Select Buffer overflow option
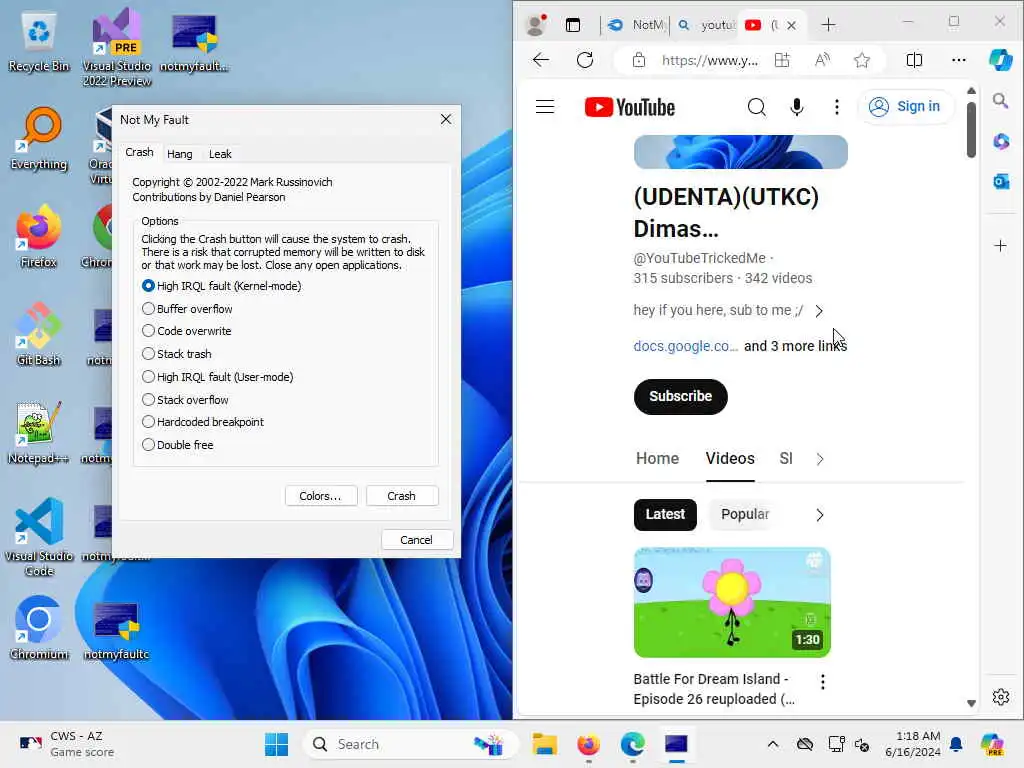 pyautogui.click(x=187, y=309)
